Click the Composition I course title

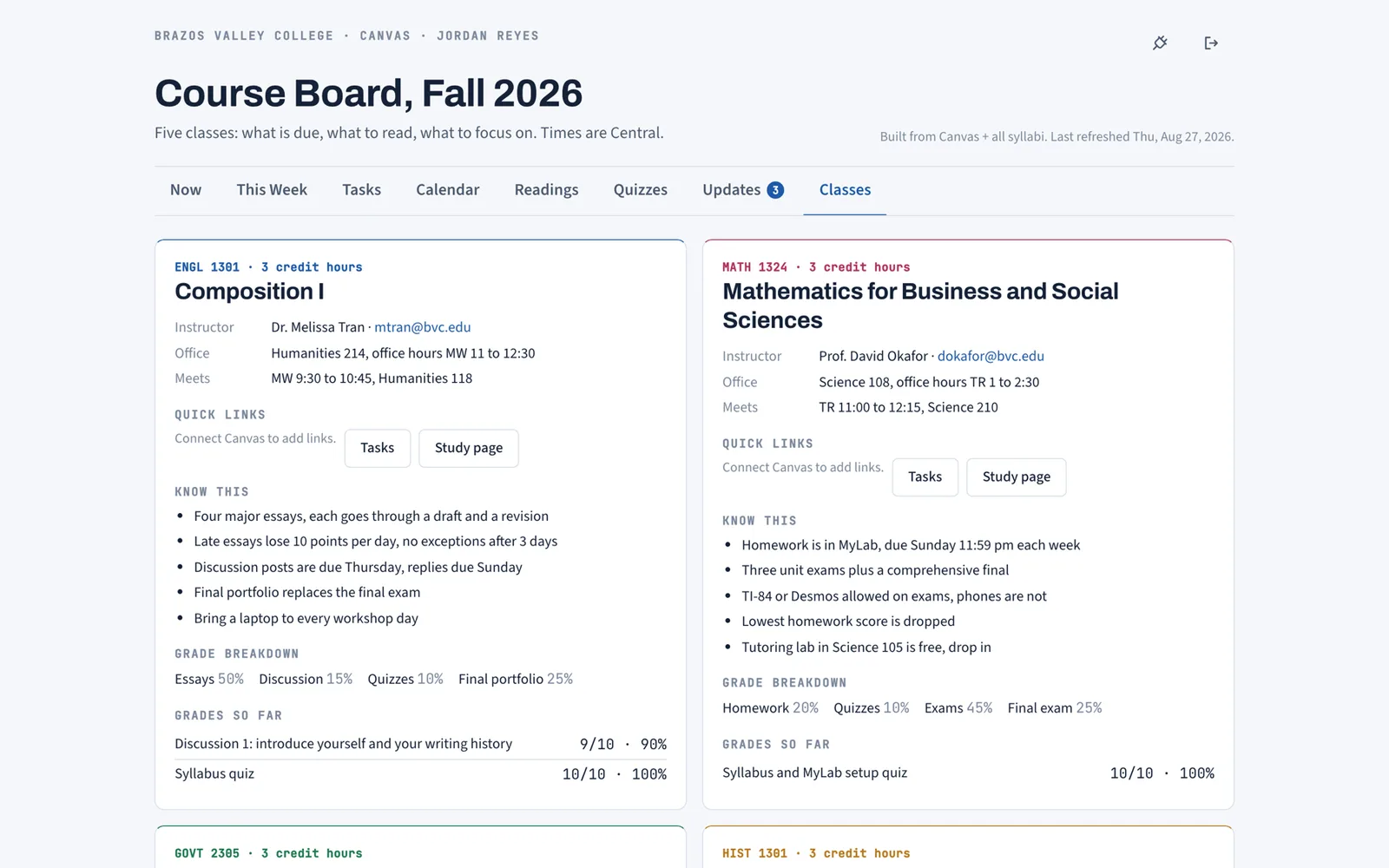coord(250,292)
